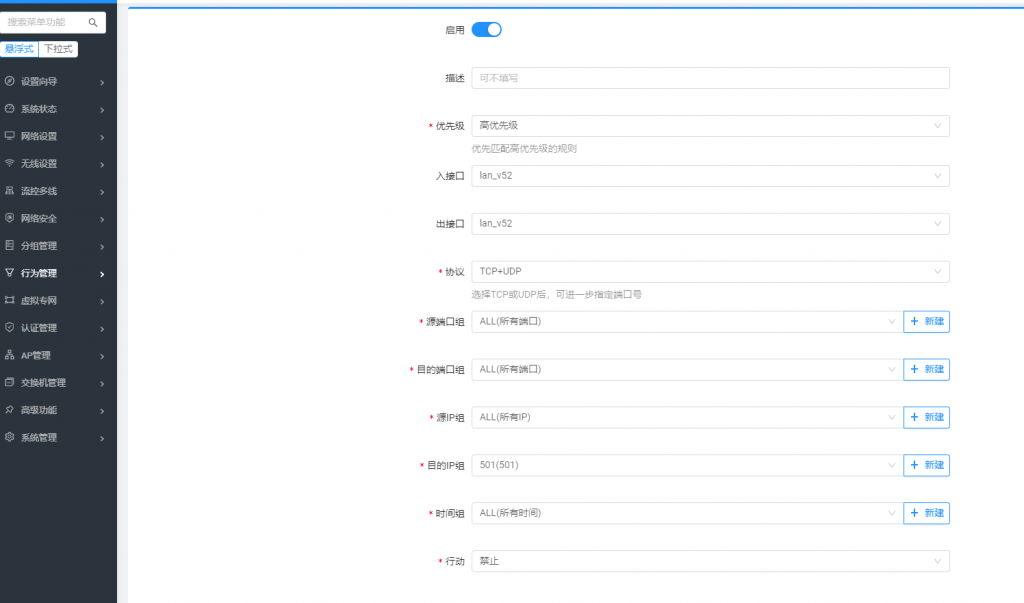Screen dimensions: 1024x603
Task: Click the 高级功能 pin icon
Action: click(x=9, y=410)
